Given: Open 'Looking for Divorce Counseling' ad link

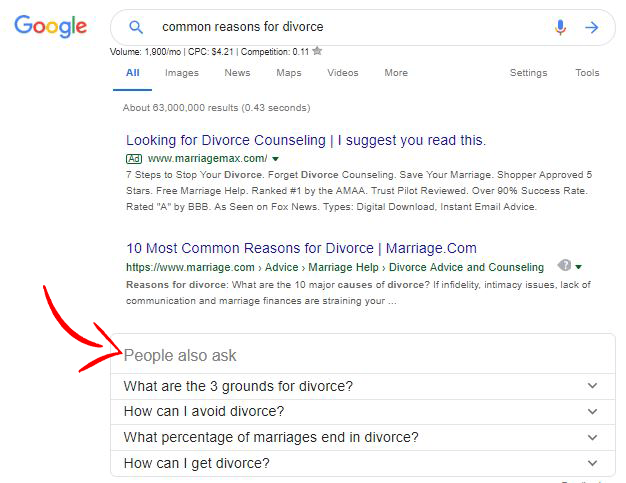Looking at the screenshot, I should coord(306,141).
